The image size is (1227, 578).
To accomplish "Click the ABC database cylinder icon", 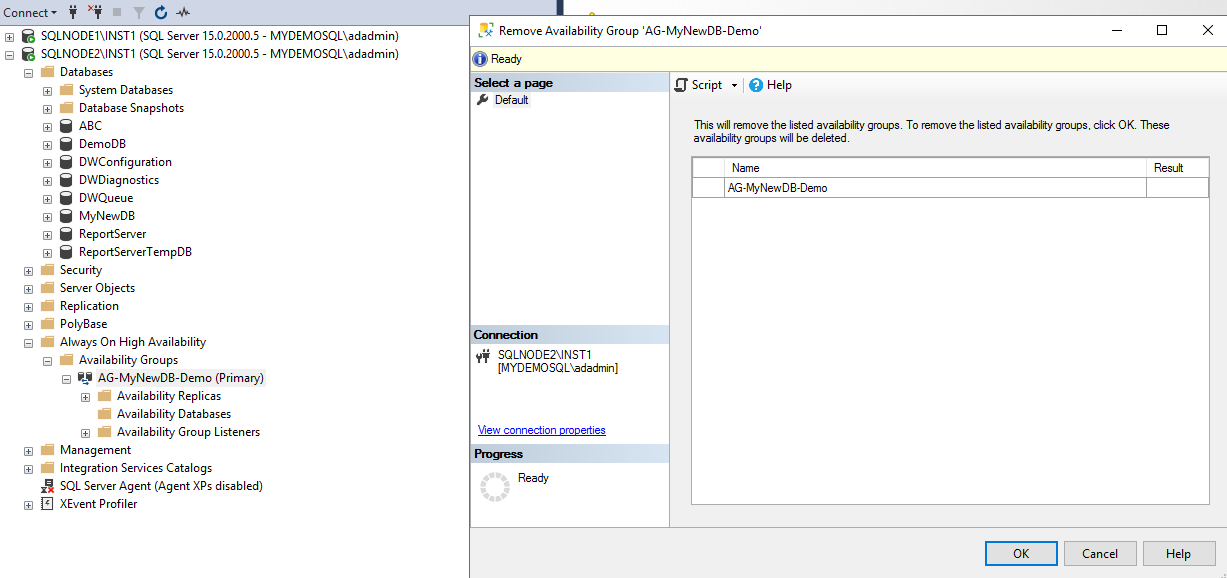I will (66, 126).
